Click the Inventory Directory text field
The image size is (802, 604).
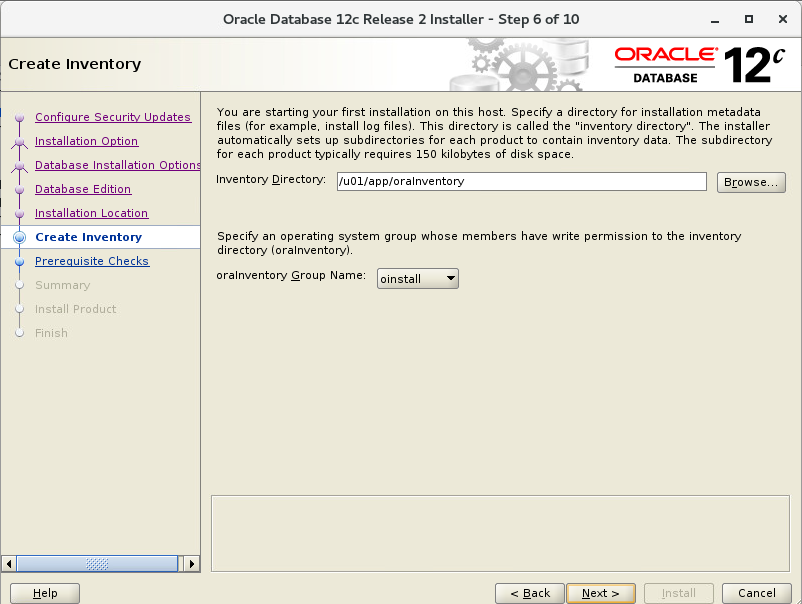tap(522, 182)
